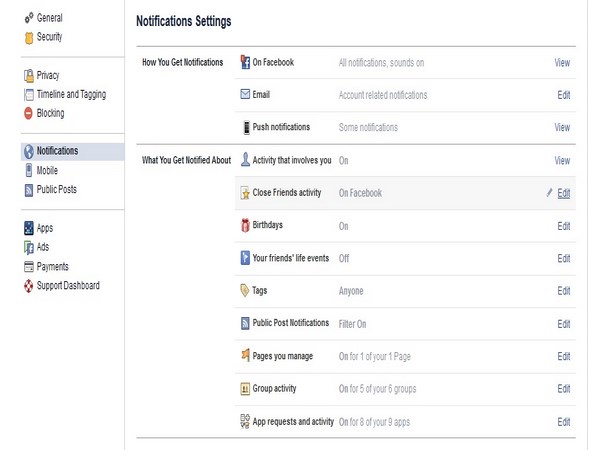Click 'On for 1 of your 1 Page'

pos(375,357)
